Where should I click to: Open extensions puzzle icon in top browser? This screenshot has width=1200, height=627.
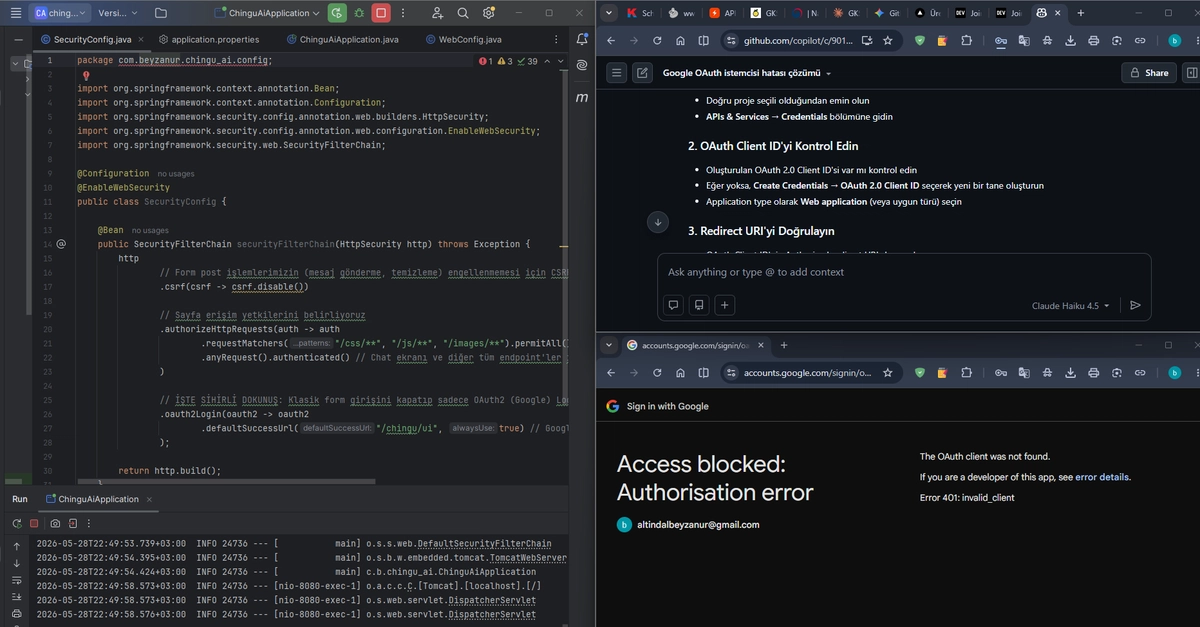pos(967,41)
